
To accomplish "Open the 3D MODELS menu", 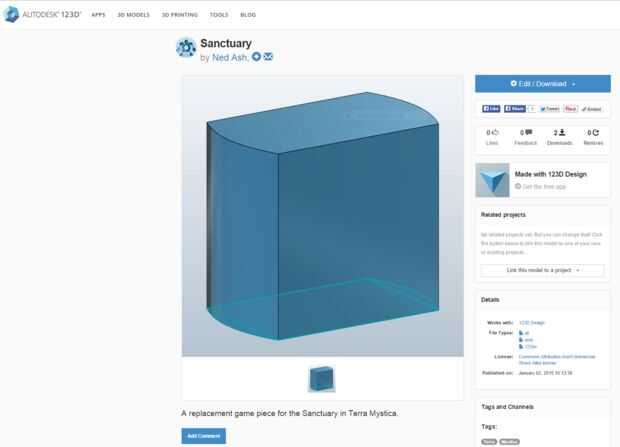I will 133,15.
